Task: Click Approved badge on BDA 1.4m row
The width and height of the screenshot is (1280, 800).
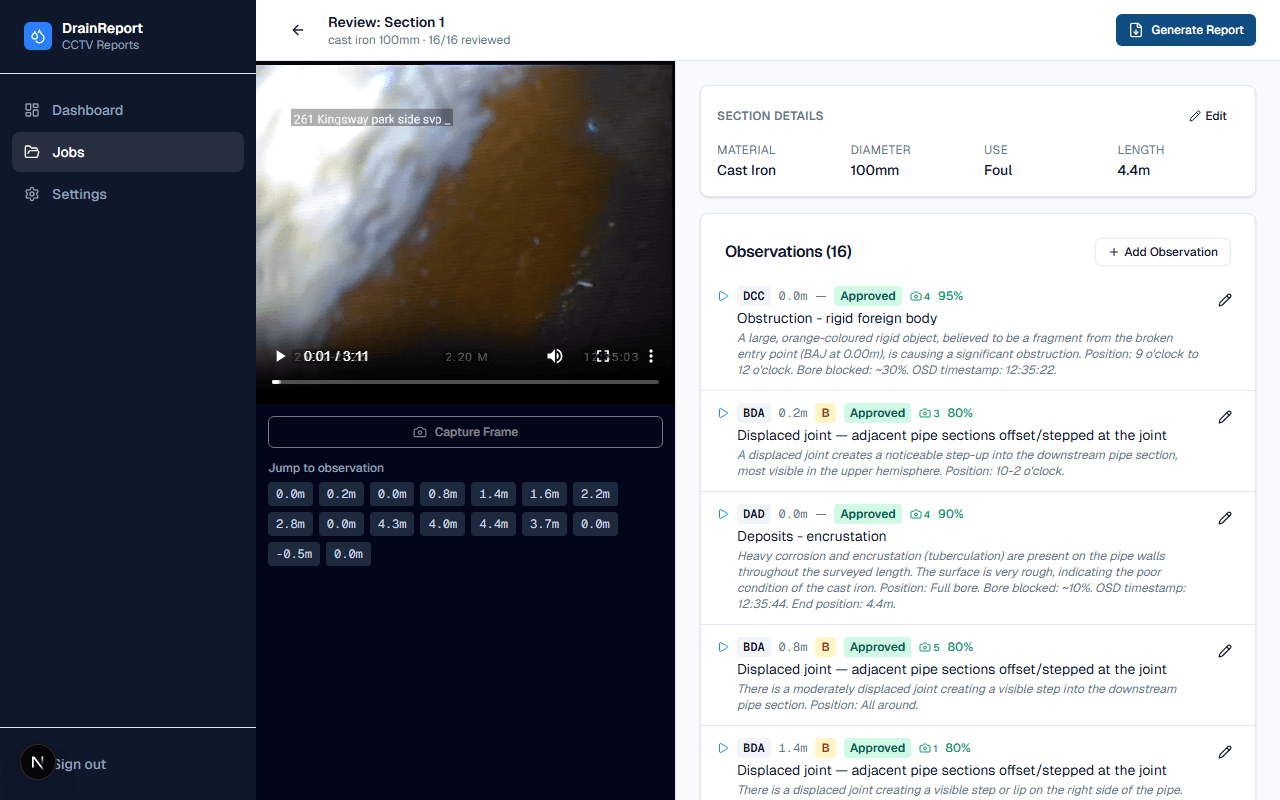Action: point(878,748)
